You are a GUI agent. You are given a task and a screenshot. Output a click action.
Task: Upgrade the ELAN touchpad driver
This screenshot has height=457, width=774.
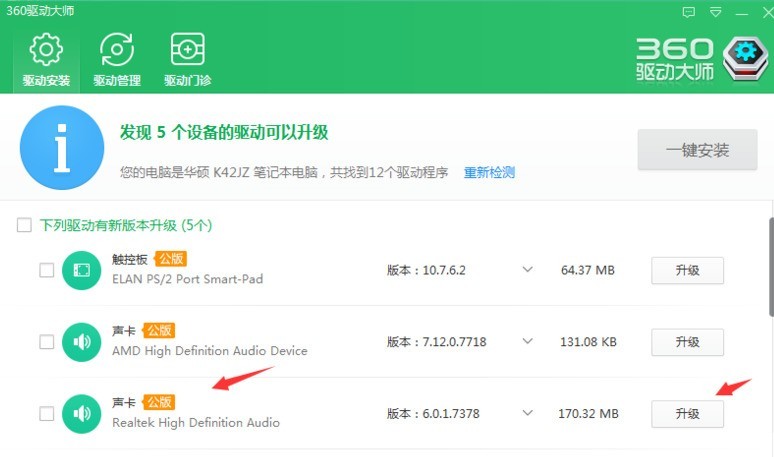pyautogui.click(x=688, y=270)
